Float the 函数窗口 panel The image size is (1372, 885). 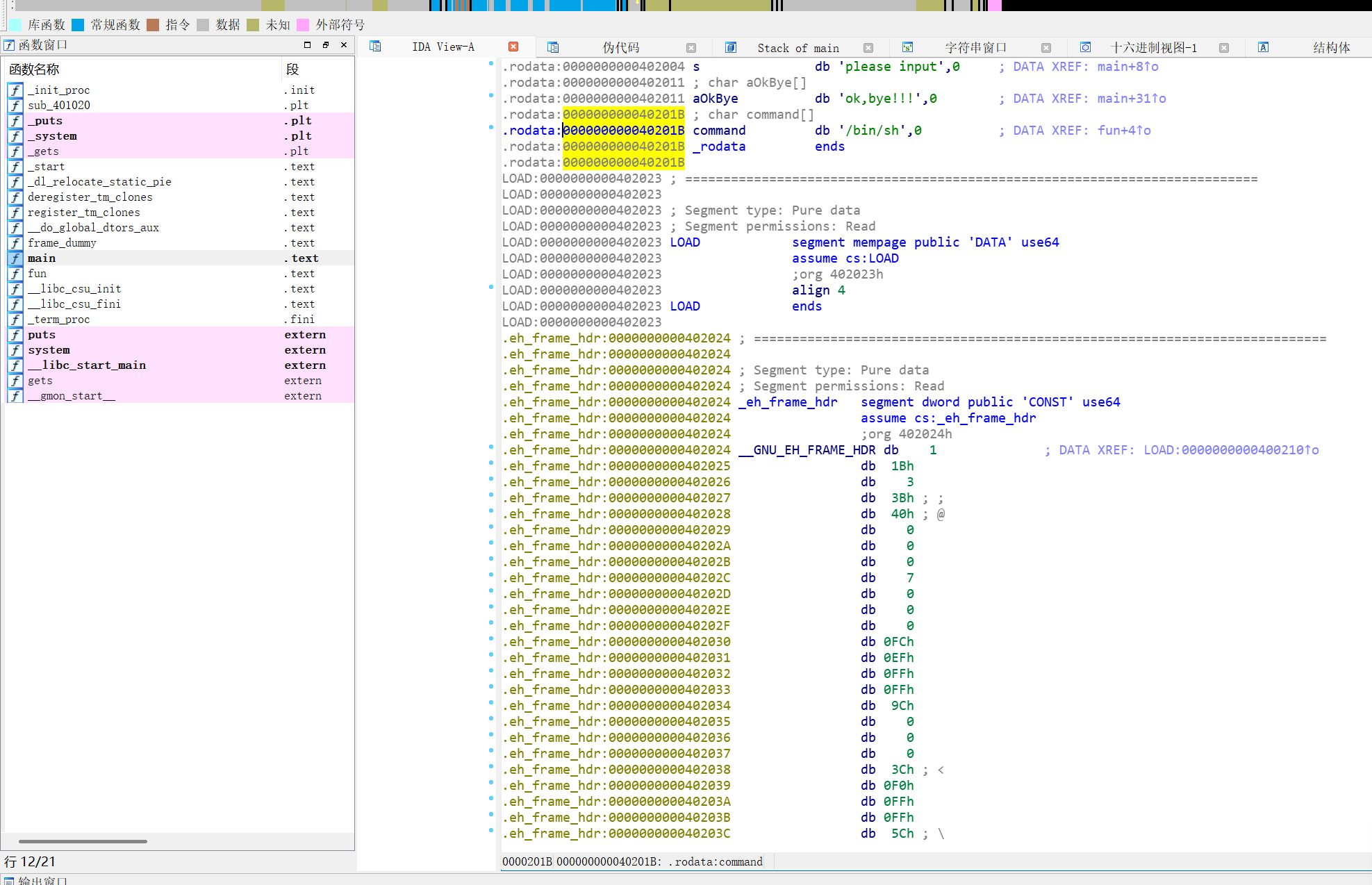[x=325, y=44]
